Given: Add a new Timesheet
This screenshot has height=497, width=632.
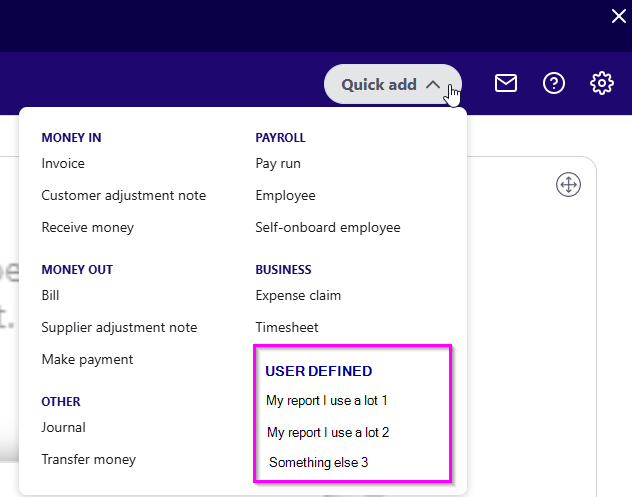Looking at the screenshot, I should (287, 327).
